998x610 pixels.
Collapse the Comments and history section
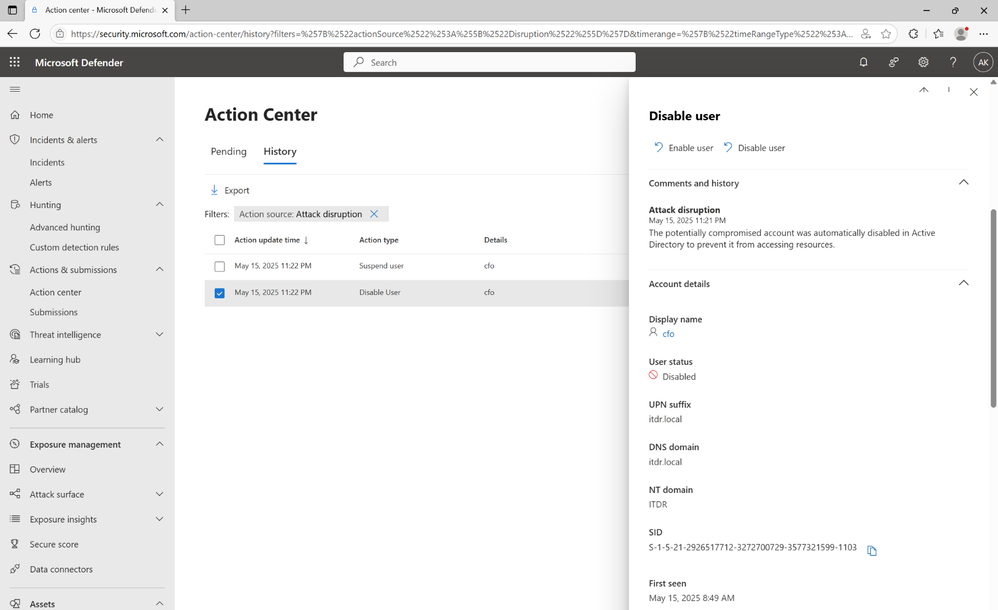point(963,183)
